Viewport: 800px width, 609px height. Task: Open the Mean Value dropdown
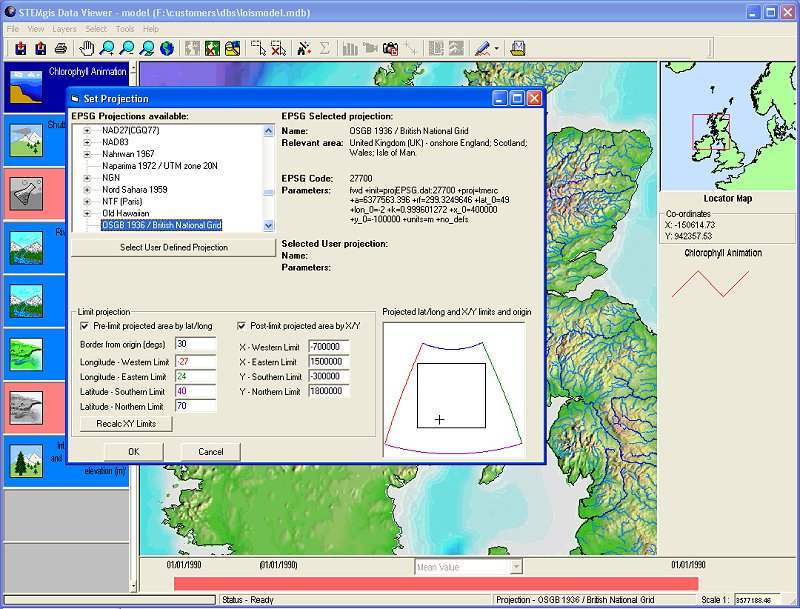[x=516, y=567]
